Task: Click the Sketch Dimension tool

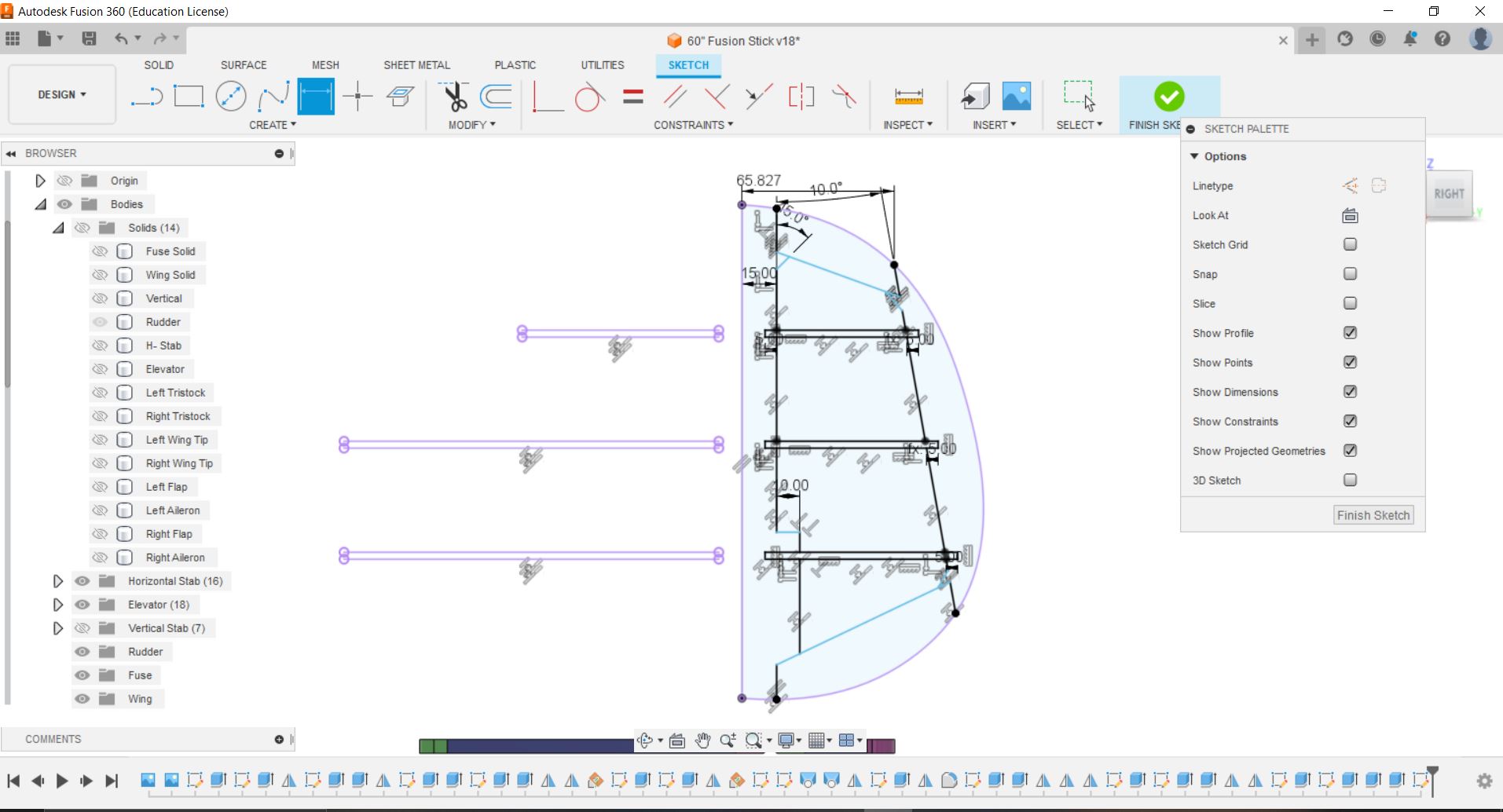Action: (x=316, y=97)
